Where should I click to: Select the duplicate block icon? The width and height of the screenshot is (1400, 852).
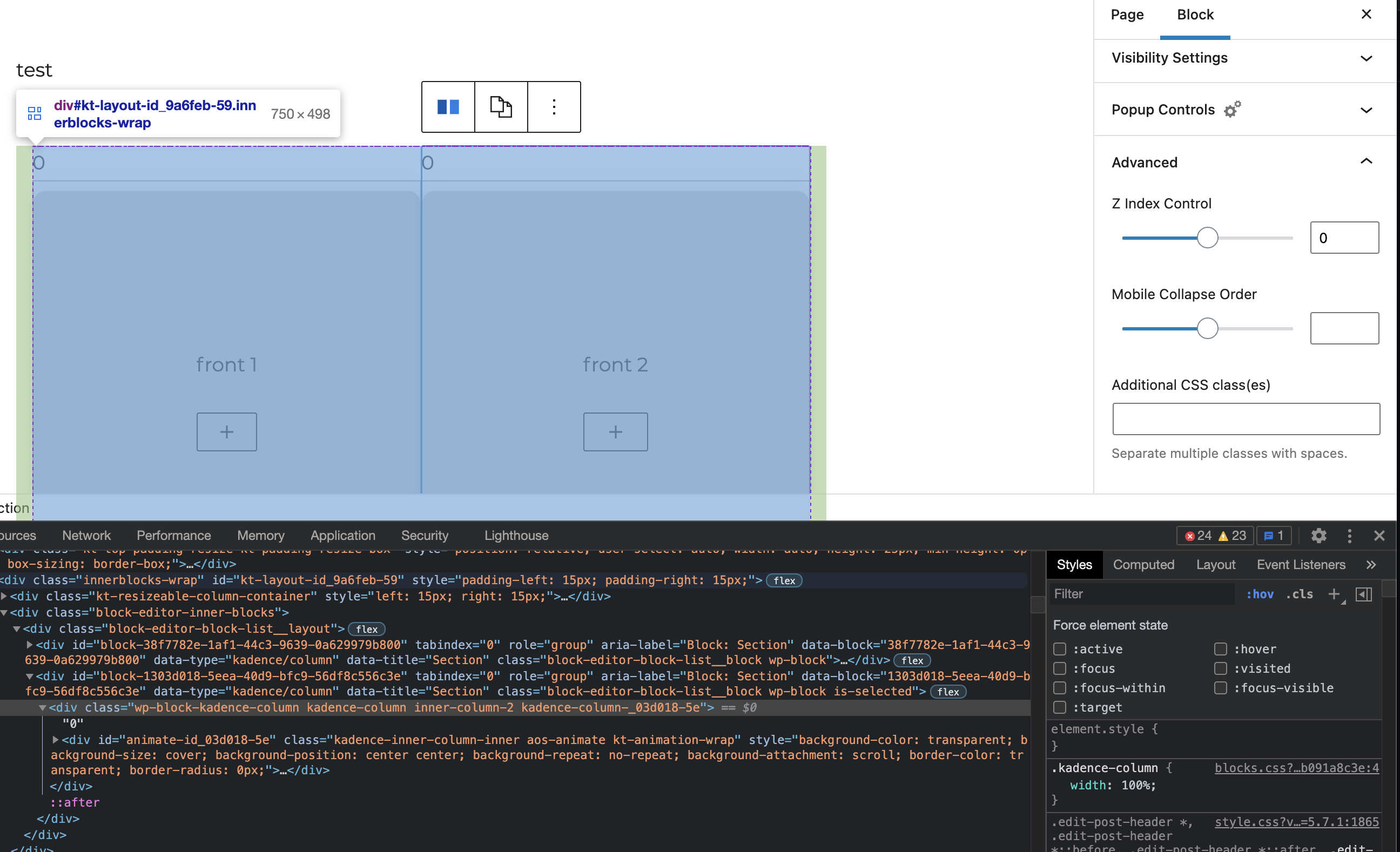(x=500, y=107)
